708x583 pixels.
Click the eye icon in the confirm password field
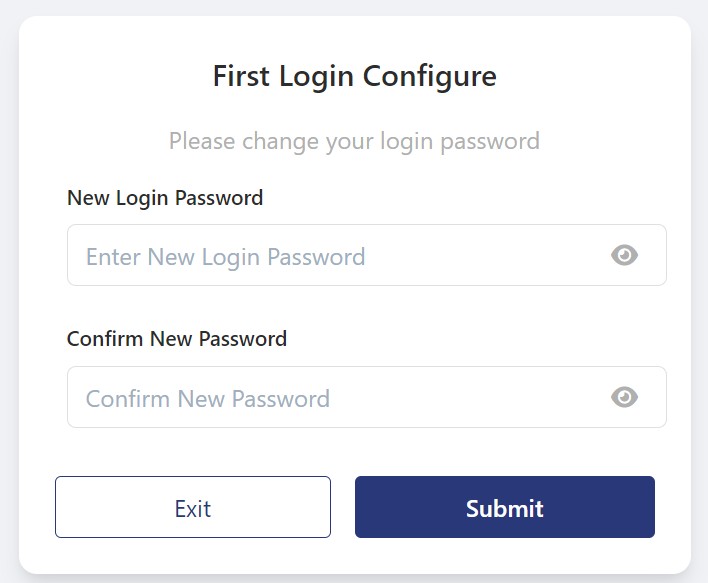tap(624, 397)
